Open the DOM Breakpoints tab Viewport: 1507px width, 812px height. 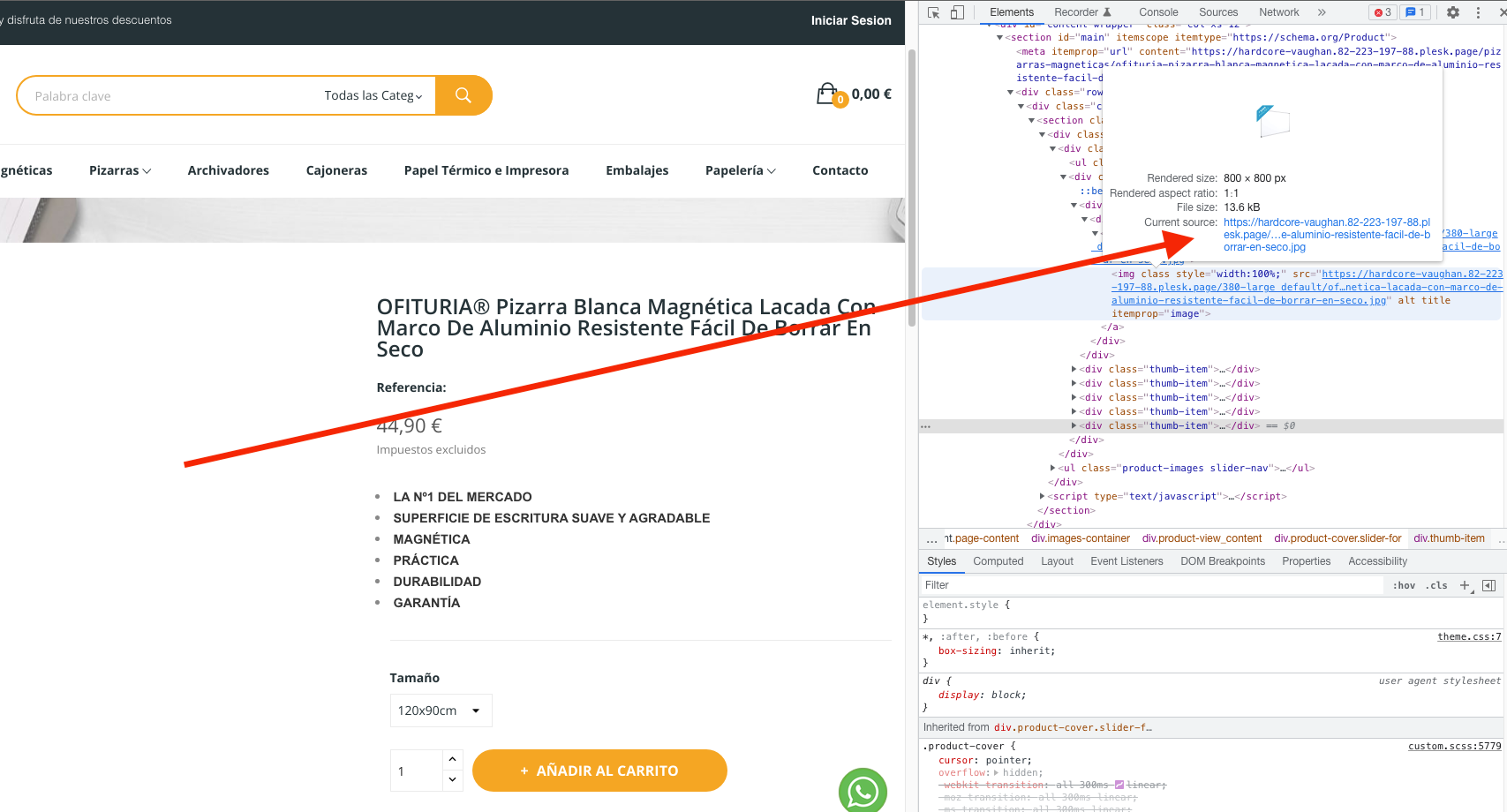(1223, 561)
